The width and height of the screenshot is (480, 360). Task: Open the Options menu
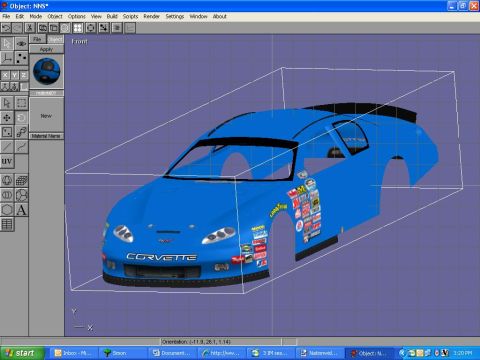[77, 16]
